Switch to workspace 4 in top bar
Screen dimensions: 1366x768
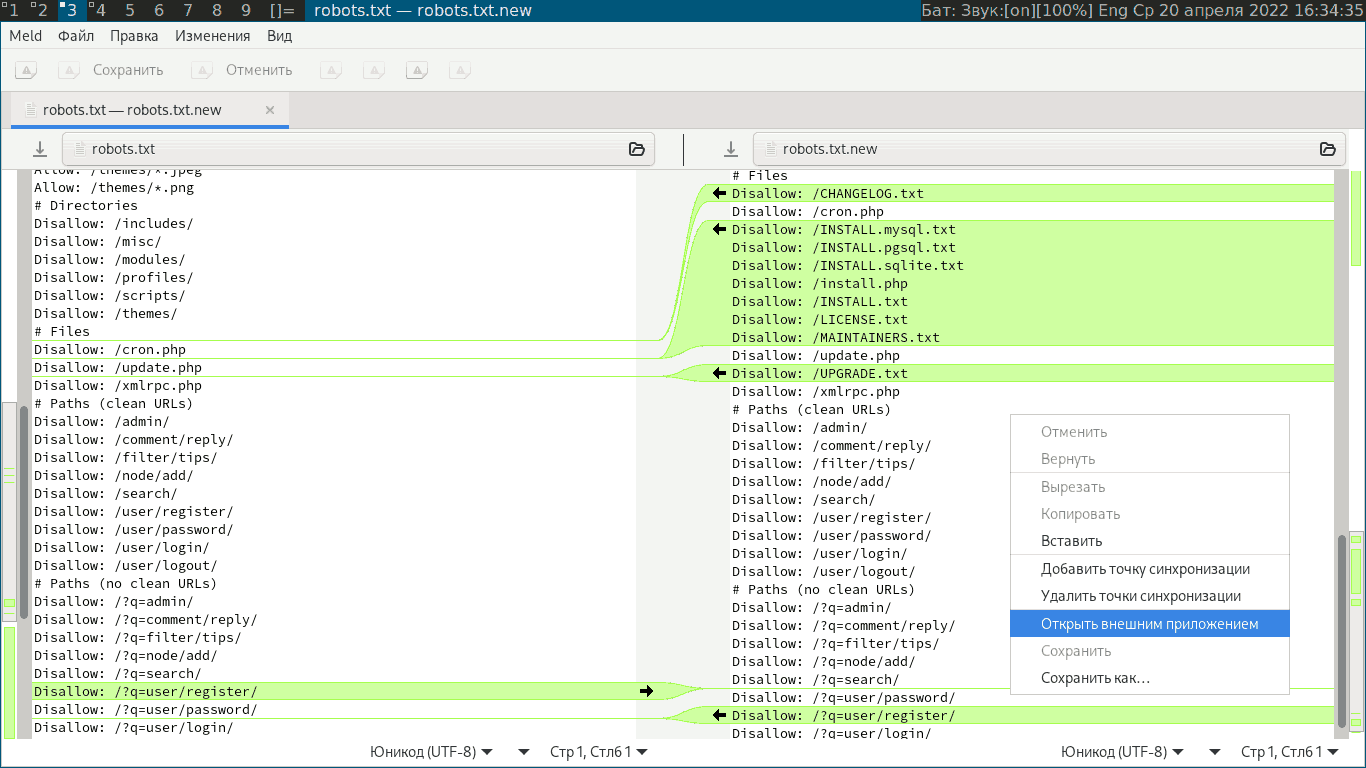tap(100, 10)
